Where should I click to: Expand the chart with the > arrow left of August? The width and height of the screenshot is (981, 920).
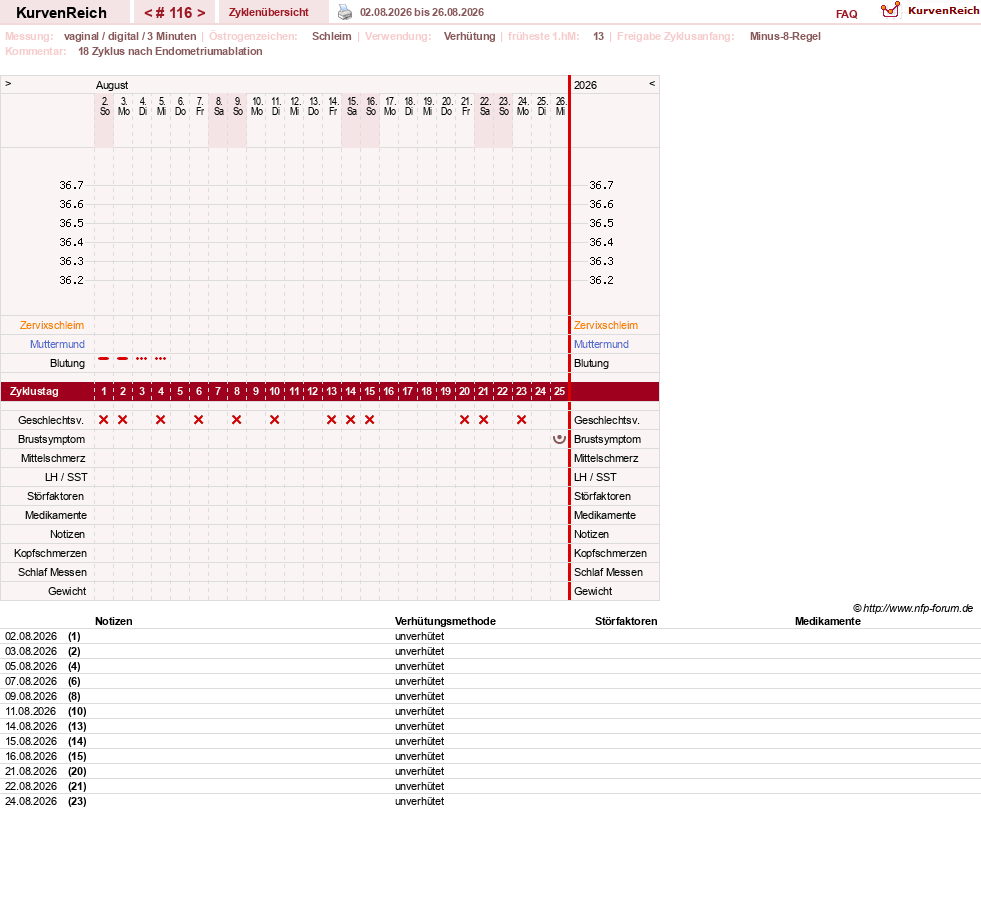click(x=8, y=83)
